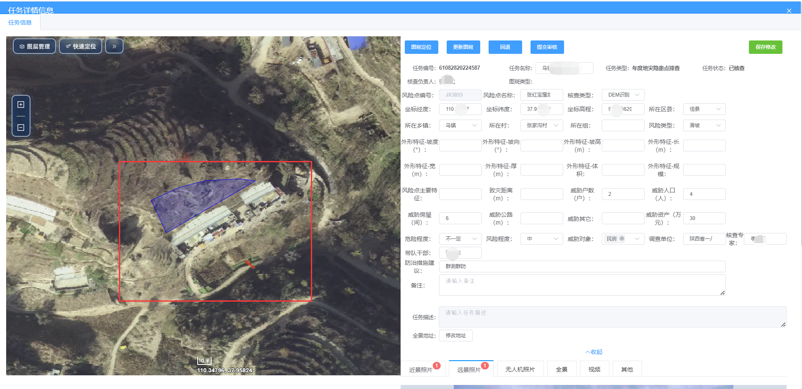
Task: Click the green 保存修改 button
Action: (765, 47)
